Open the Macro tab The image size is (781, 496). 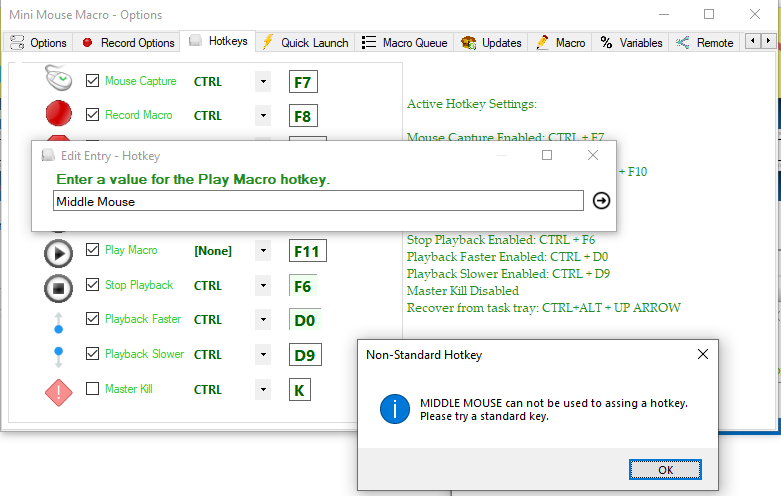[560, 43]
